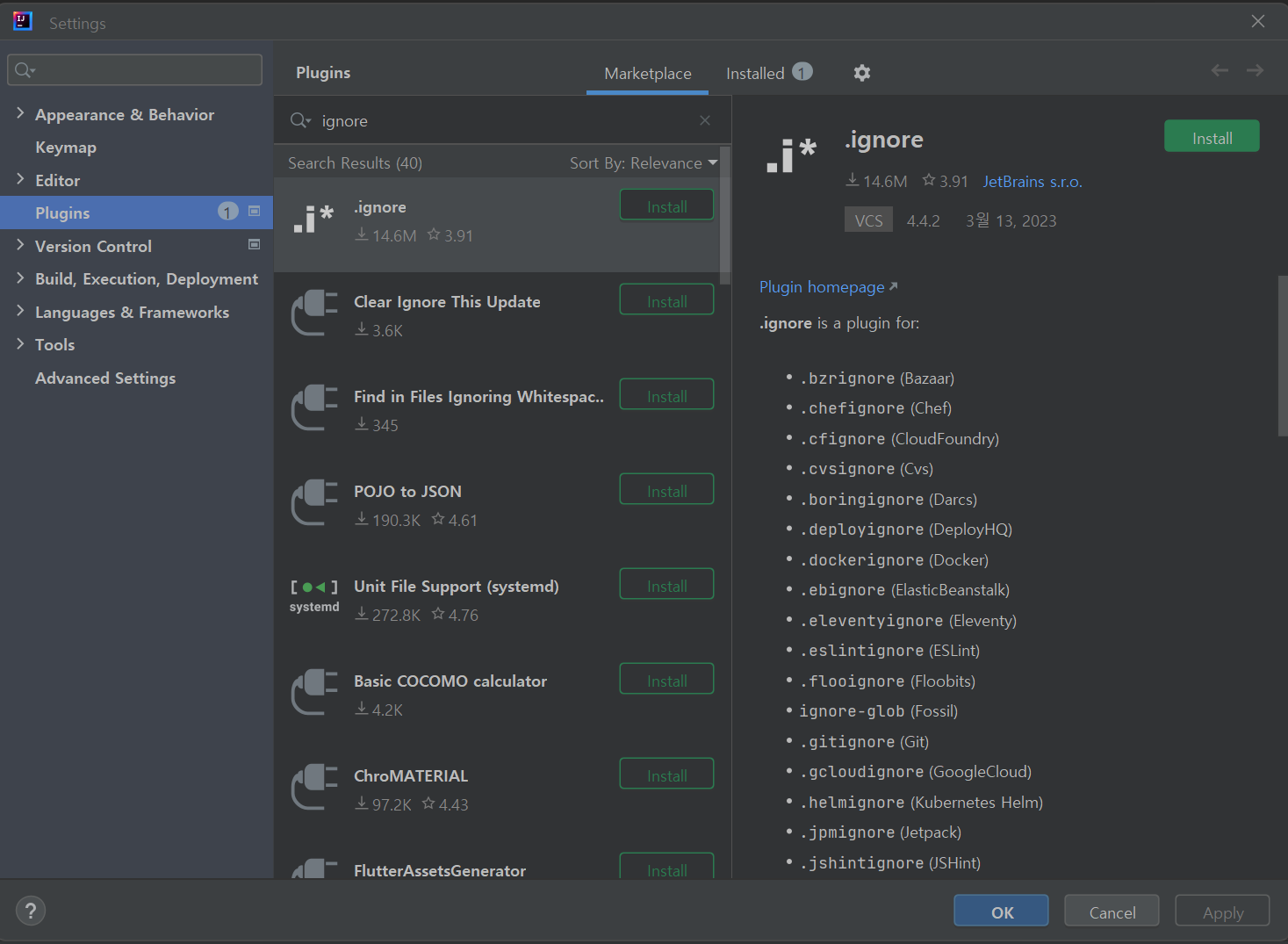Click the systemd Unit File Support icon

tap(314, 596)
